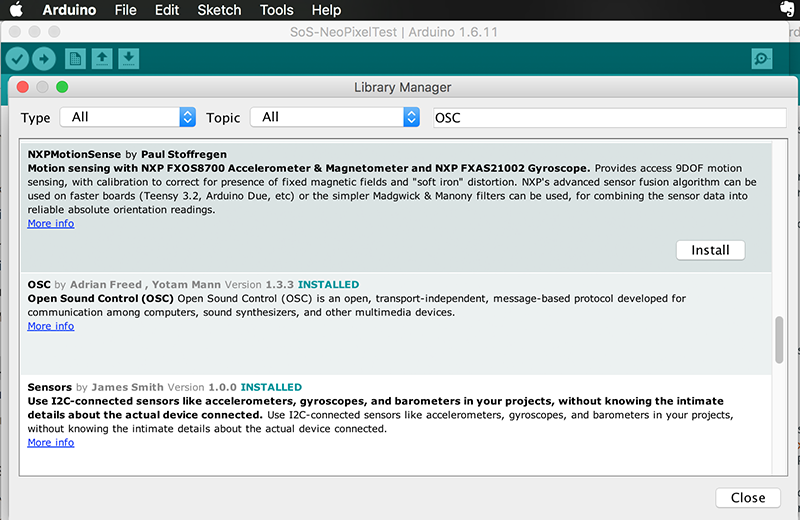Click the Save sketch down-arrow icon
The width and height of the screenshot is (800, 520).
click(129, 59)
